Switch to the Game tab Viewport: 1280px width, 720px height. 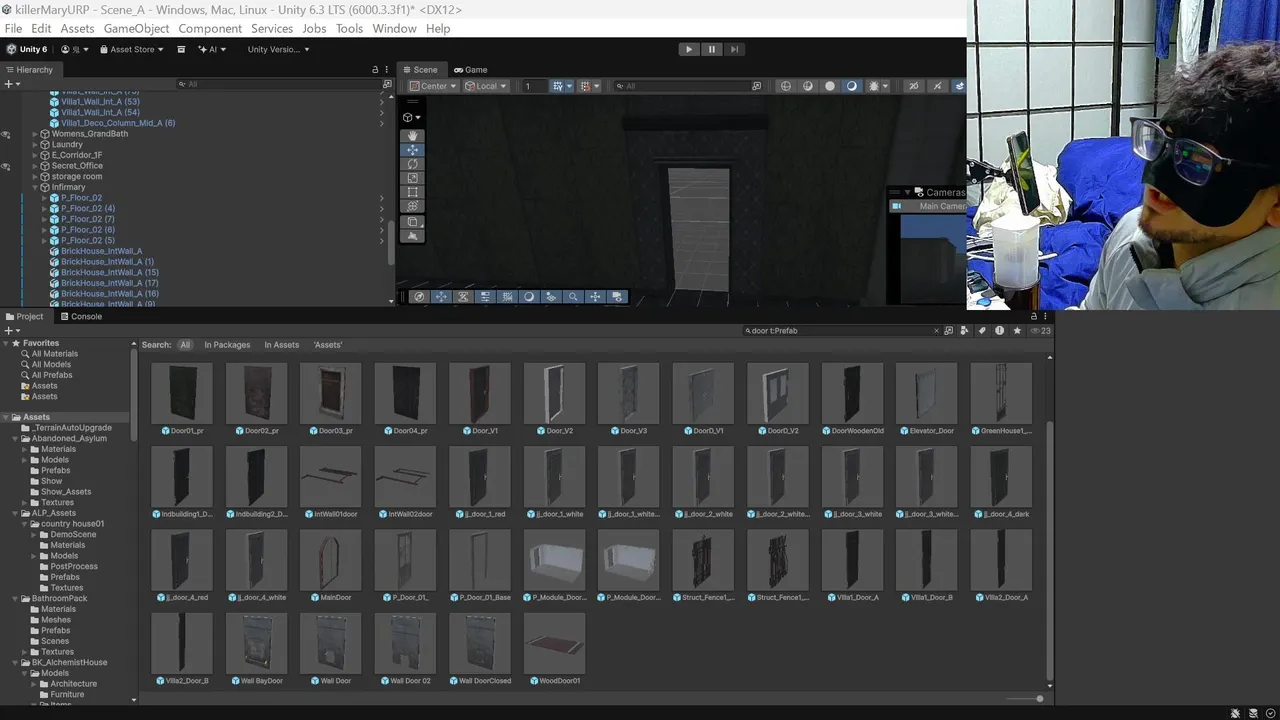[x=470, y=70]
